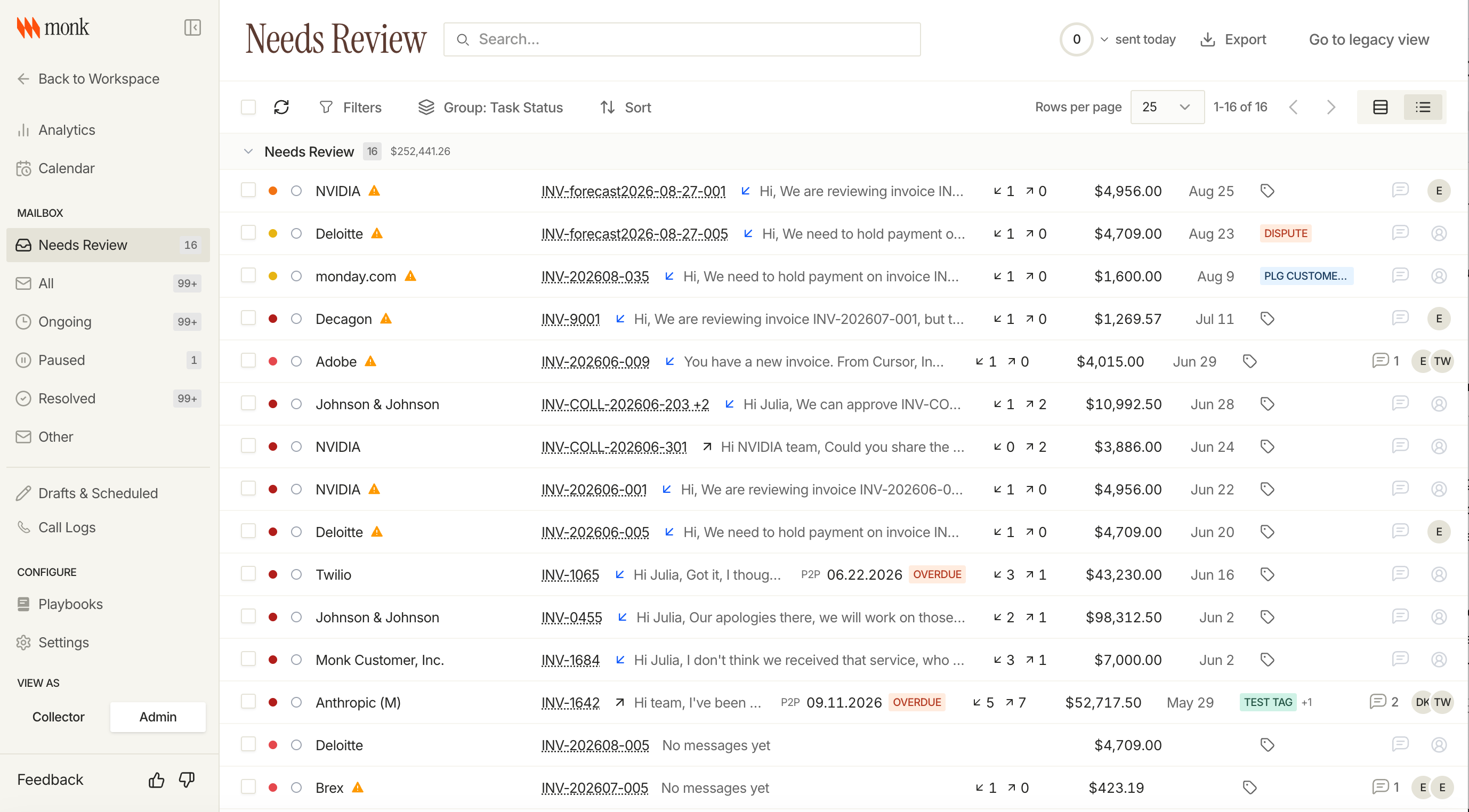Viewport: 1469px width, 812px height.
Task: Collapse the sidebar panel icon
Action: click(193, 27)
